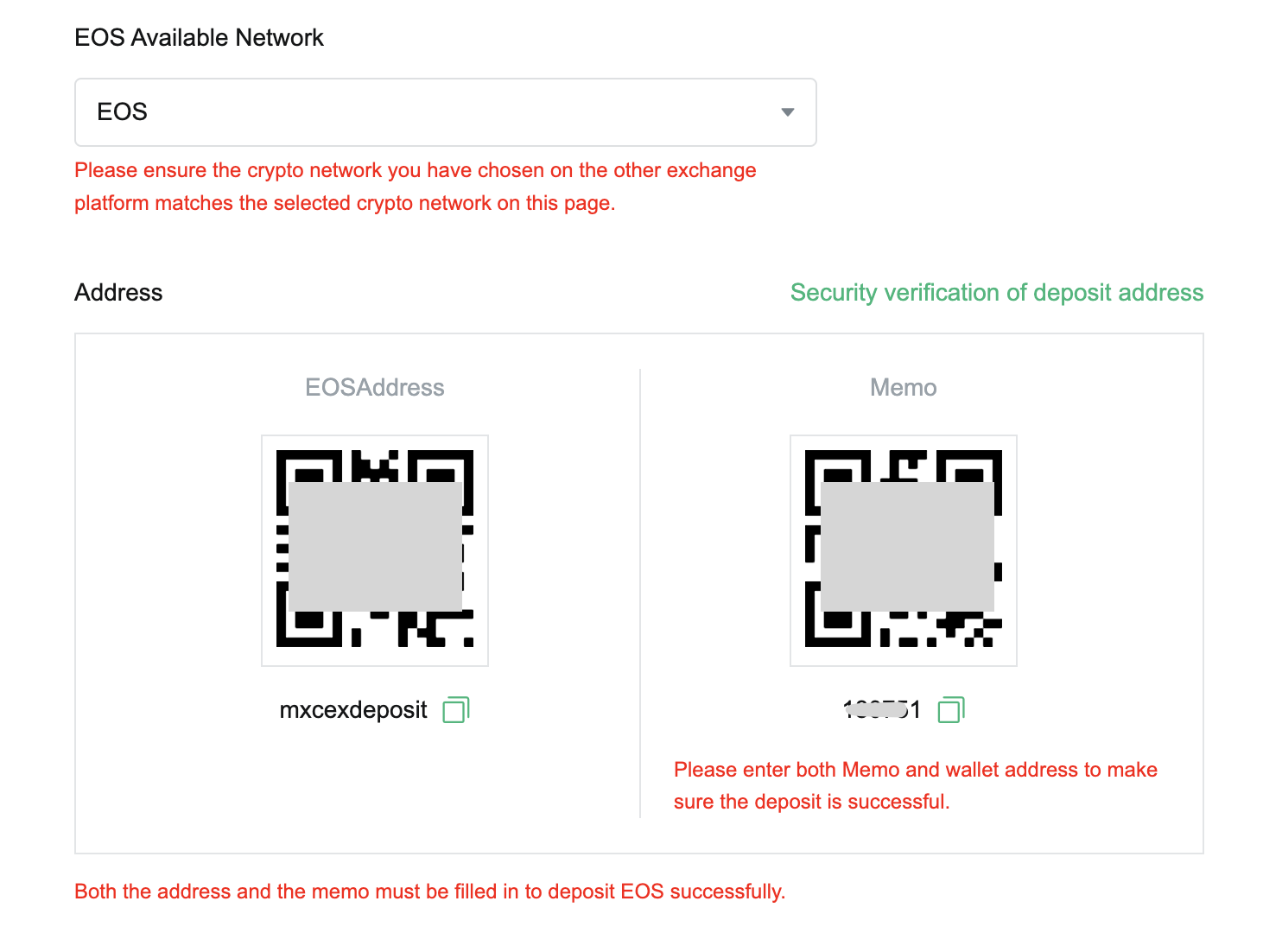Select the EOS network combo box
The height and width of the screenshot is (952, 1282).
446,112
